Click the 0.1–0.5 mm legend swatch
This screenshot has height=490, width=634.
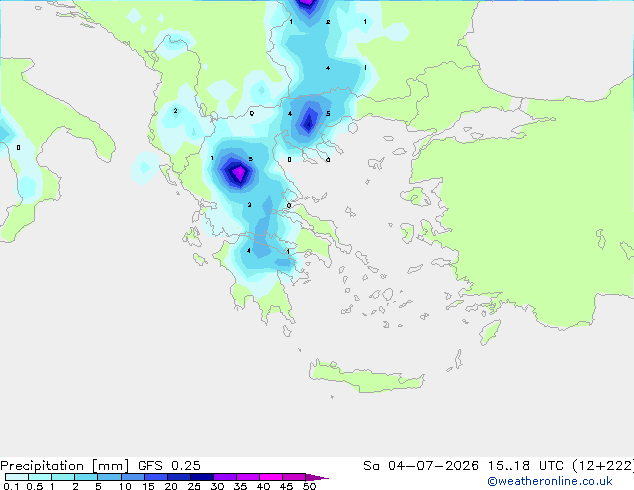17,477
